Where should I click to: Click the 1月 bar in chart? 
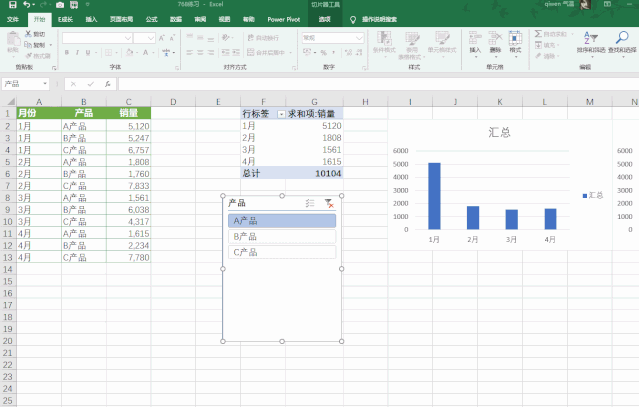click(434, 196)
